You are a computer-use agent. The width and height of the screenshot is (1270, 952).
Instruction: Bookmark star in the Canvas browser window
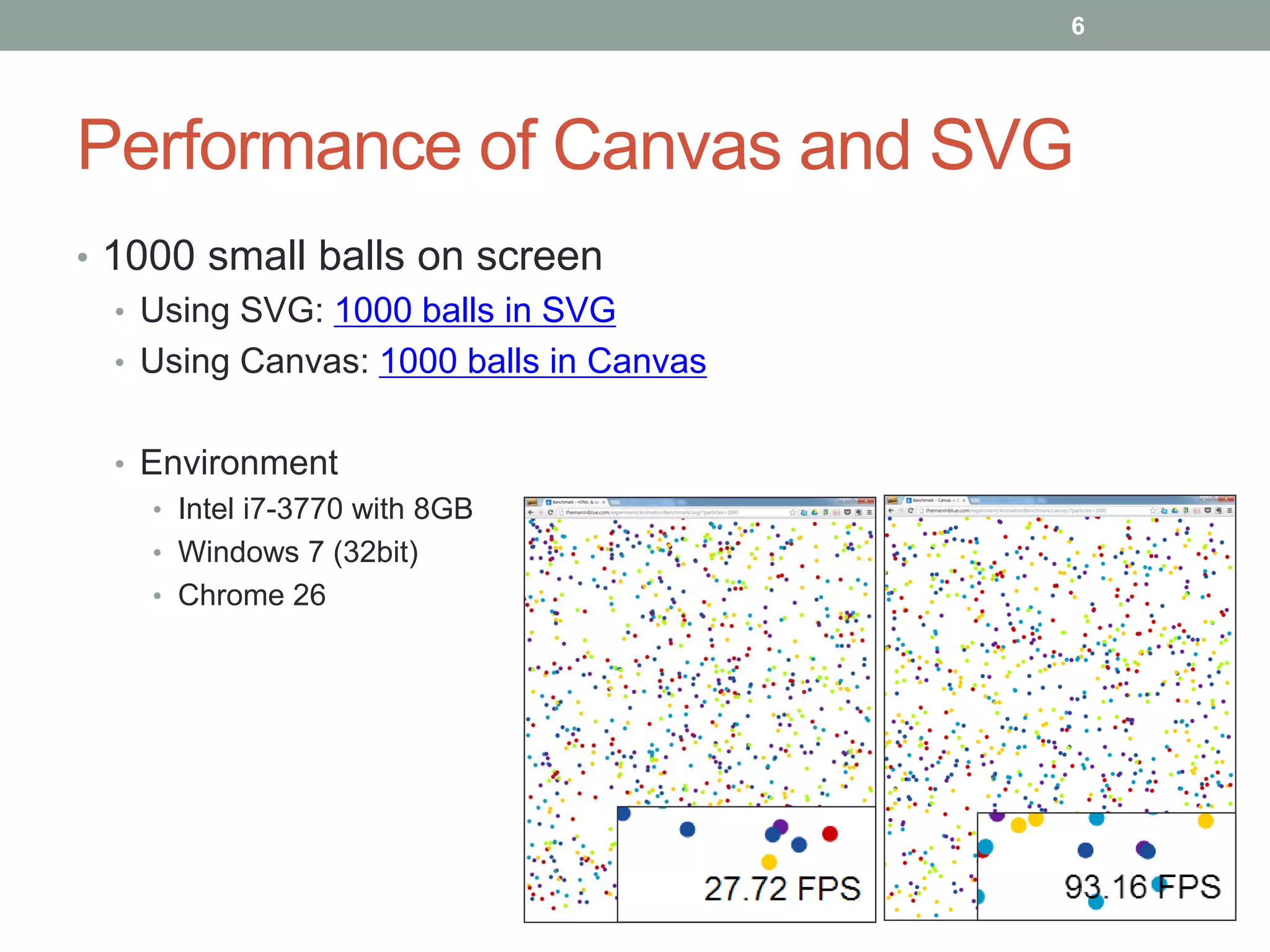click(x=1153, y=511)
